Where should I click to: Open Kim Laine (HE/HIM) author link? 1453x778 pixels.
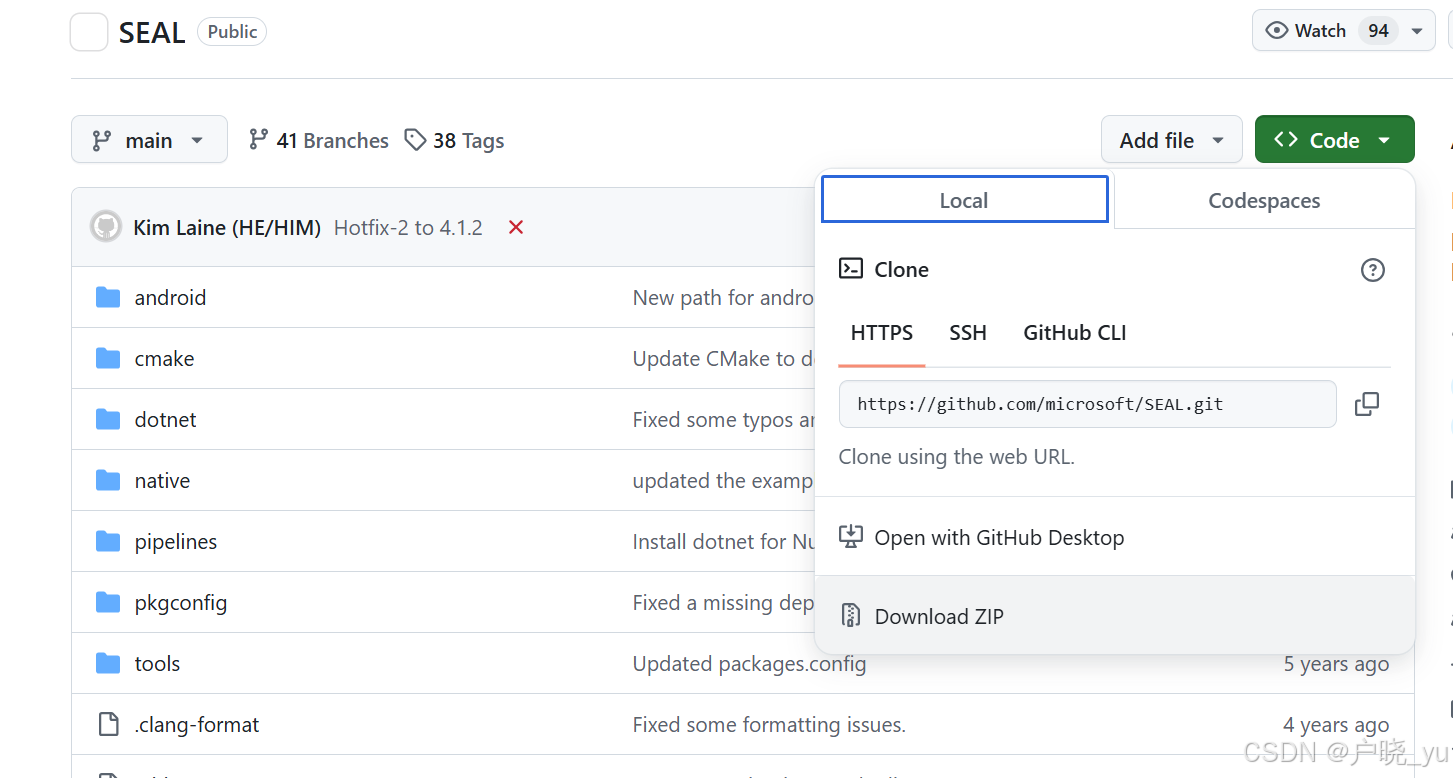coord(227,228)
